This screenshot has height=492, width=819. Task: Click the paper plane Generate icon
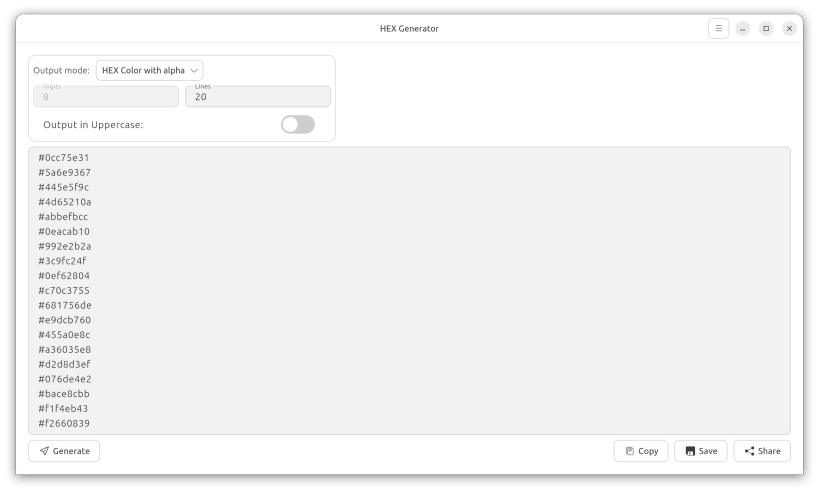coord(44,451)
